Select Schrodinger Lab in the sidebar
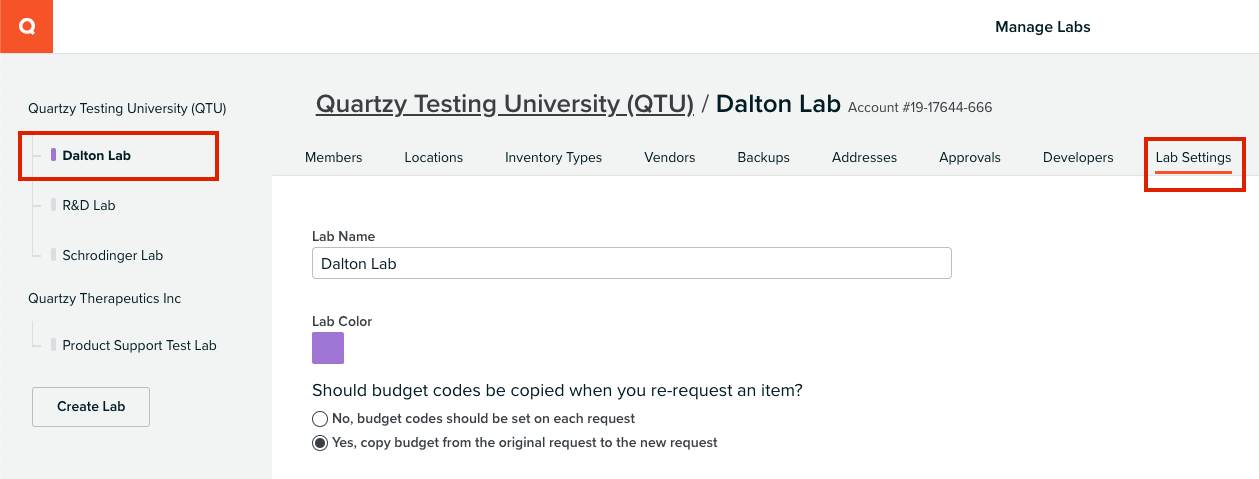1259x479 pixels. pos(112,255)
